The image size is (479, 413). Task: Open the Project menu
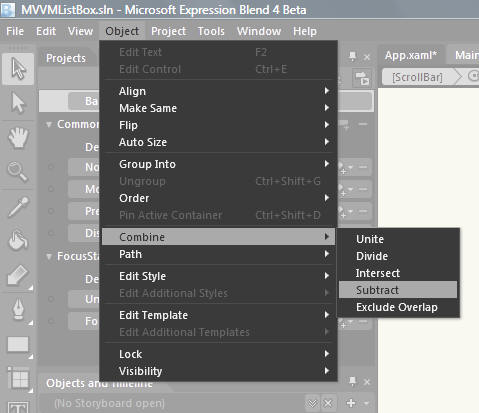coord(168,31)
